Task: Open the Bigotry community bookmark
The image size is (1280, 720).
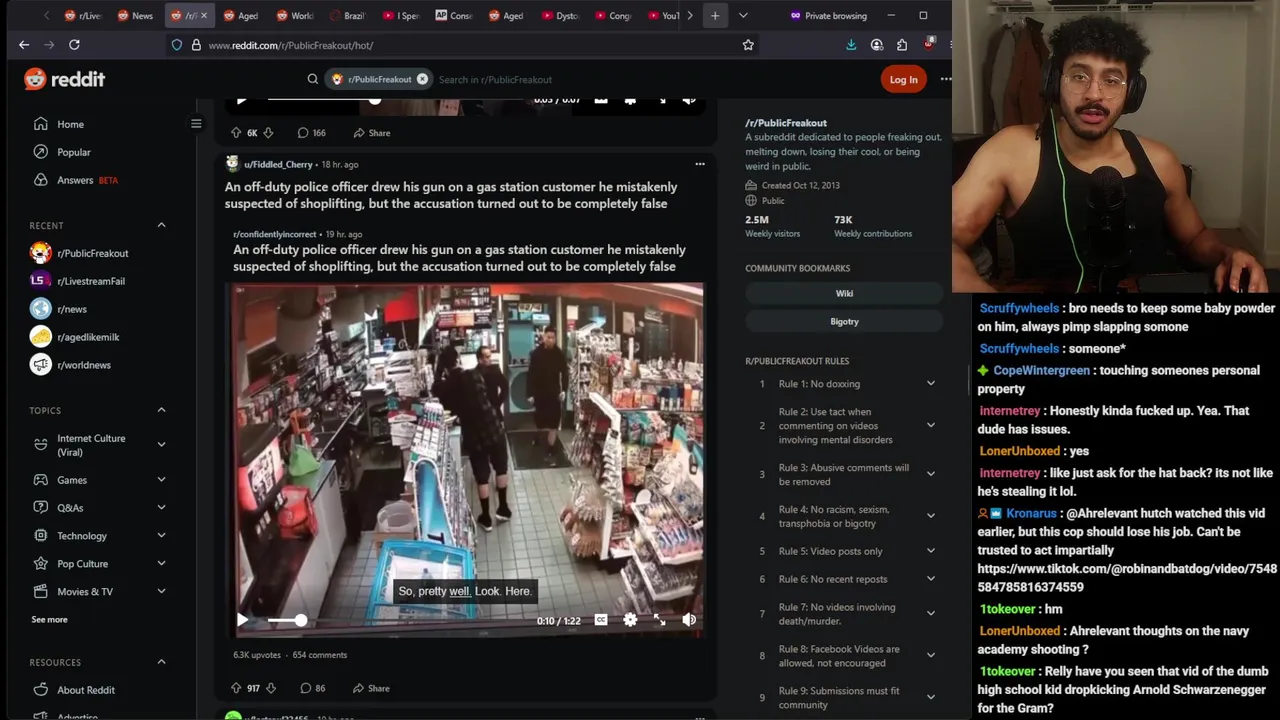Action: click(844, 322)
